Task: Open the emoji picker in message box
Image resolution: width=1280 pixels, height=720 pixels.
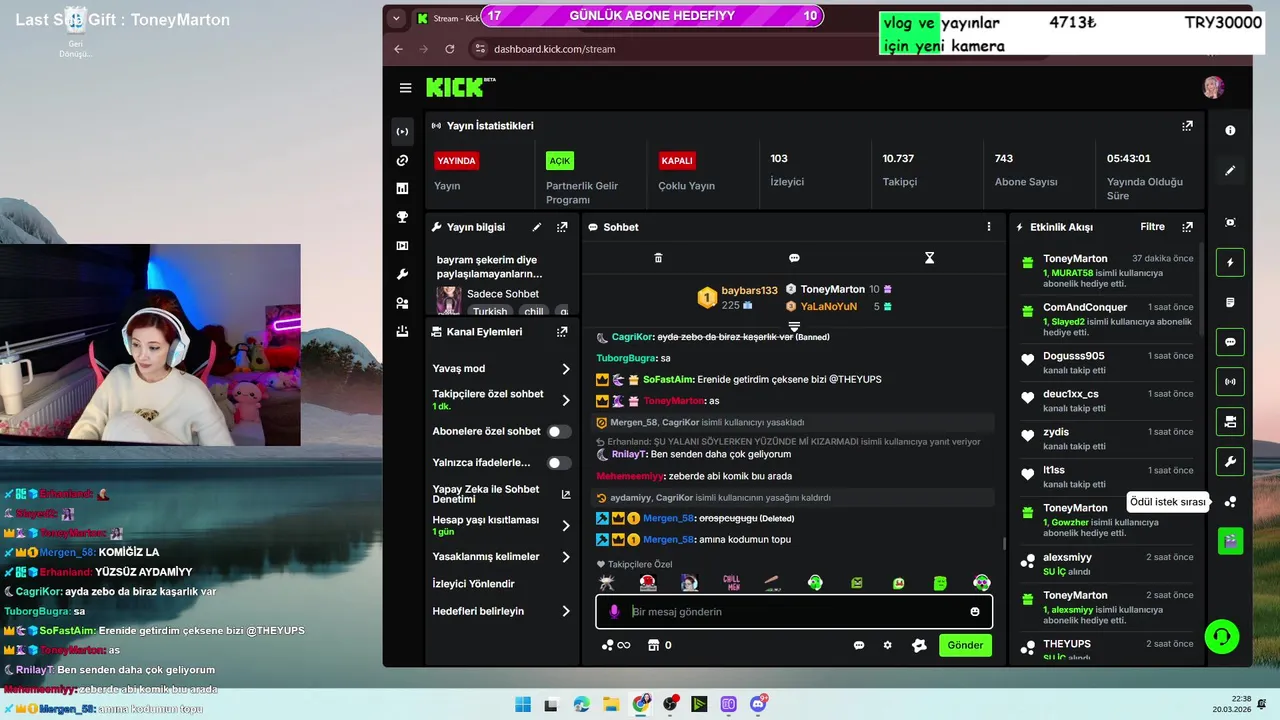Action: tap(975, 611)
